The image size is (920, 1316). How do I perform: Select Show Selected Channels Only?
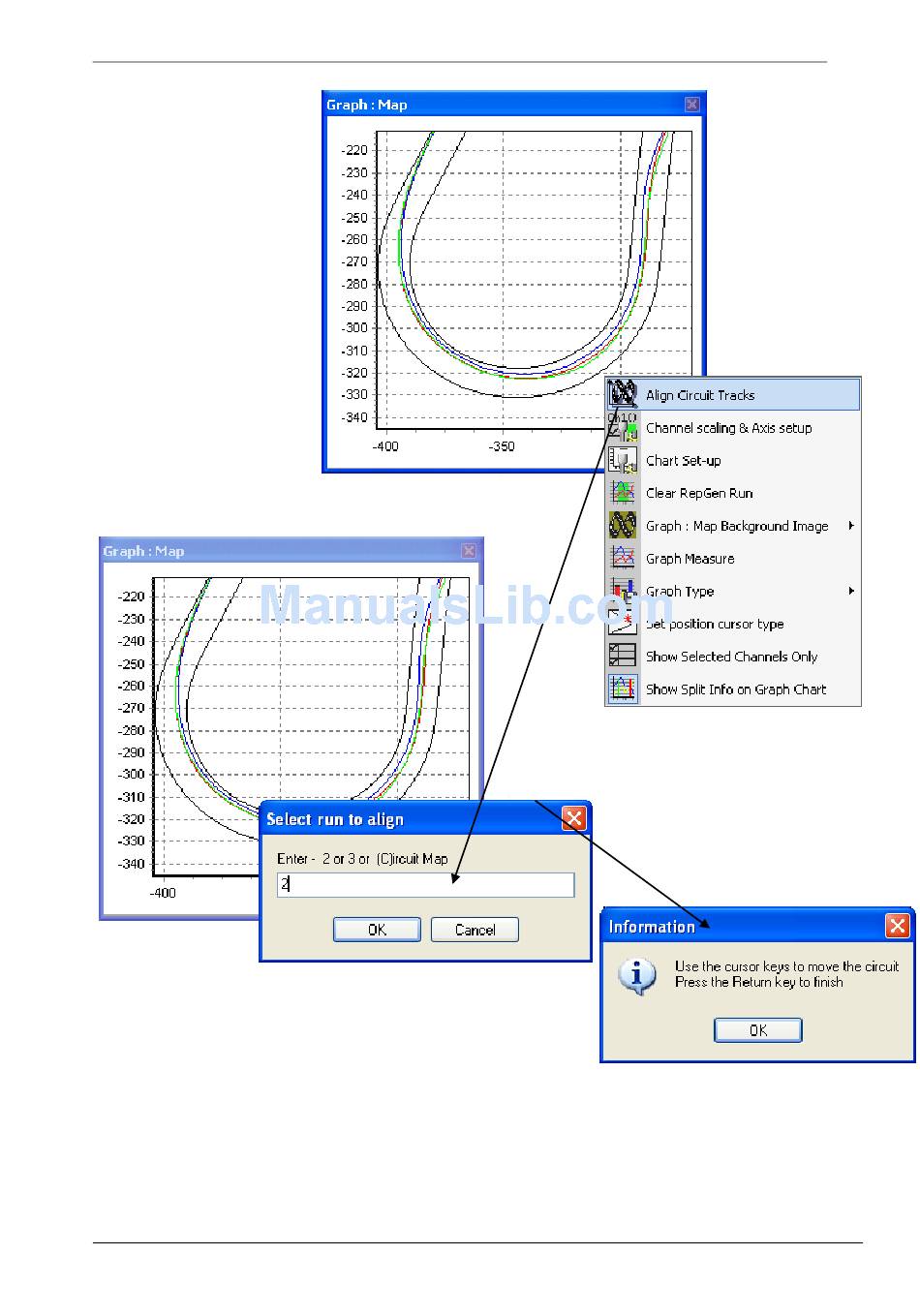(x=733, y=657)
